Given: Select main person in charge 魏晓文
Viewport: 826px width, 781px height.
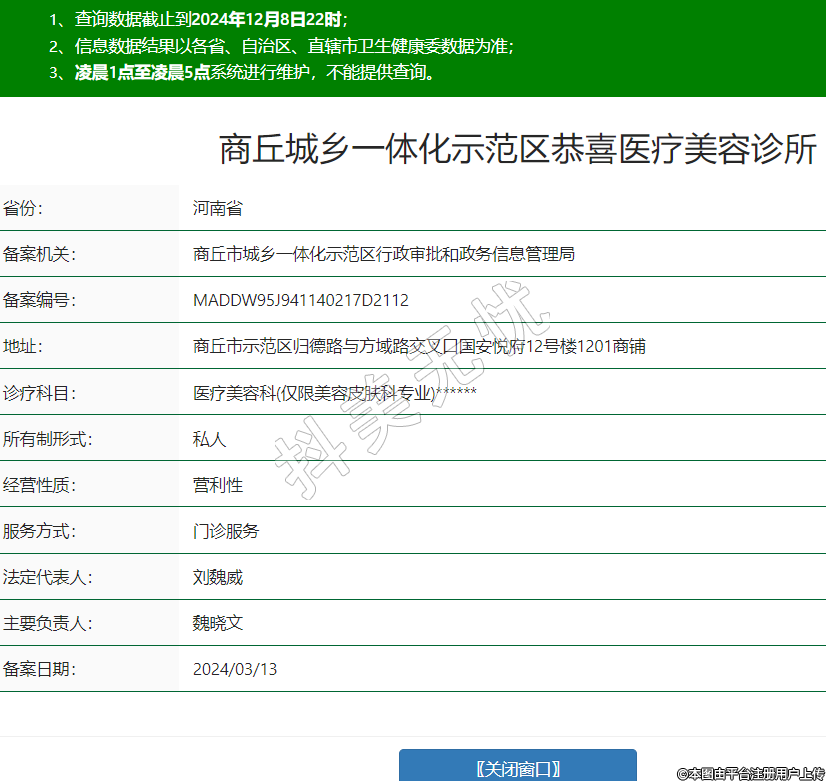Looking at the screenshot, I should (x=218, y=623).
